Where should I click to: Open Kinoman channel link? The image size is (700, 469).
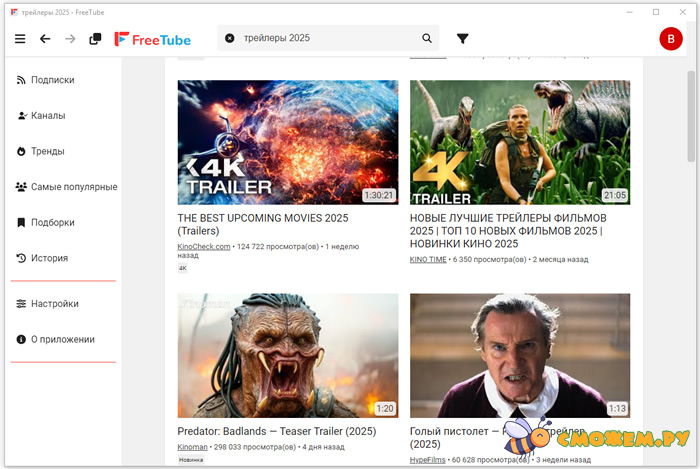[192, 447]
